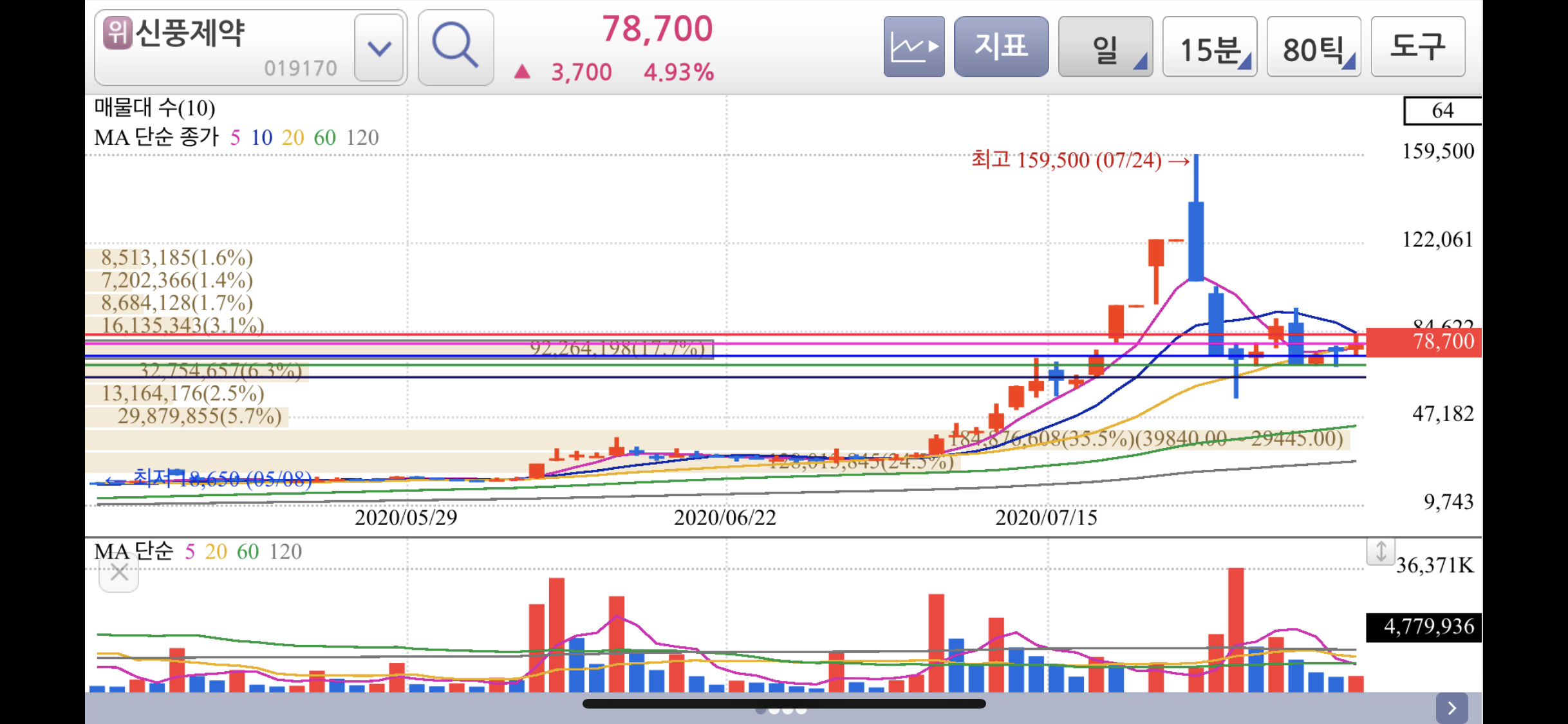Click the vertical resize arrow icon
The height and width of the screenshot is (724, 1568).
1381,552
